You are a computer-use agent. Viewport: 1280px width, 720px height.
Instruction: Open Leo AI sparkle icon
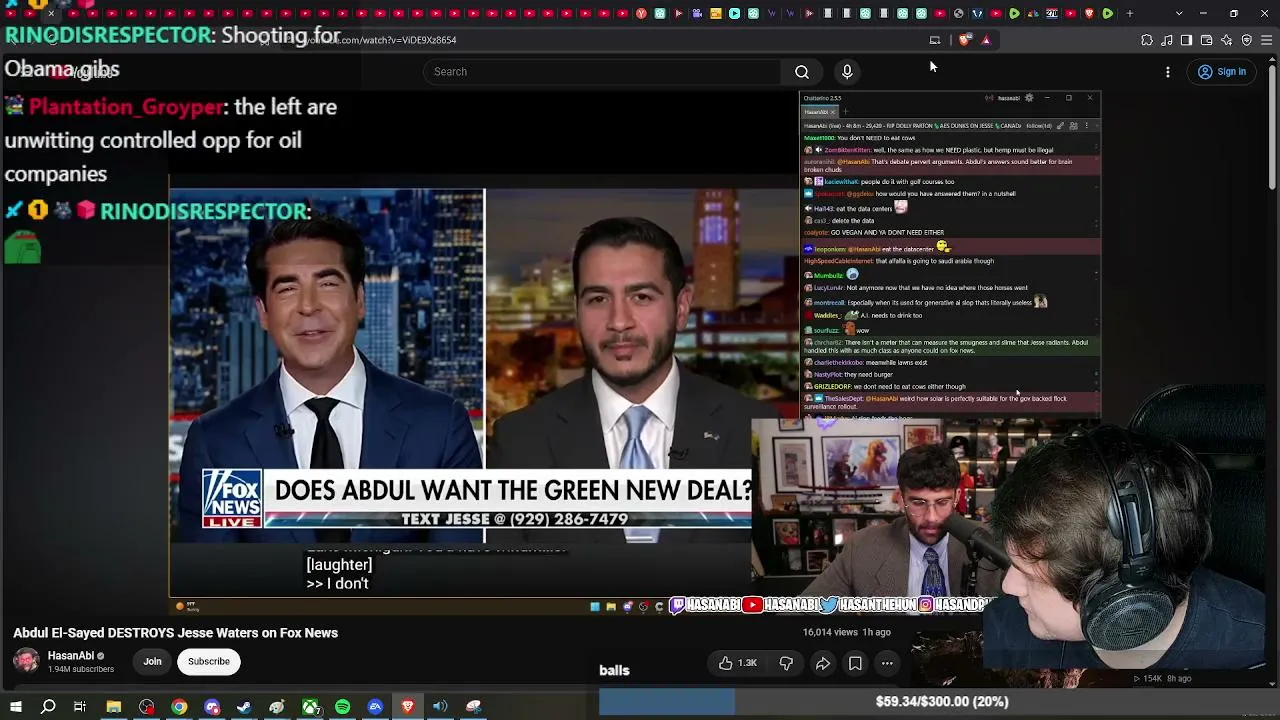[x=1227, y=40]
